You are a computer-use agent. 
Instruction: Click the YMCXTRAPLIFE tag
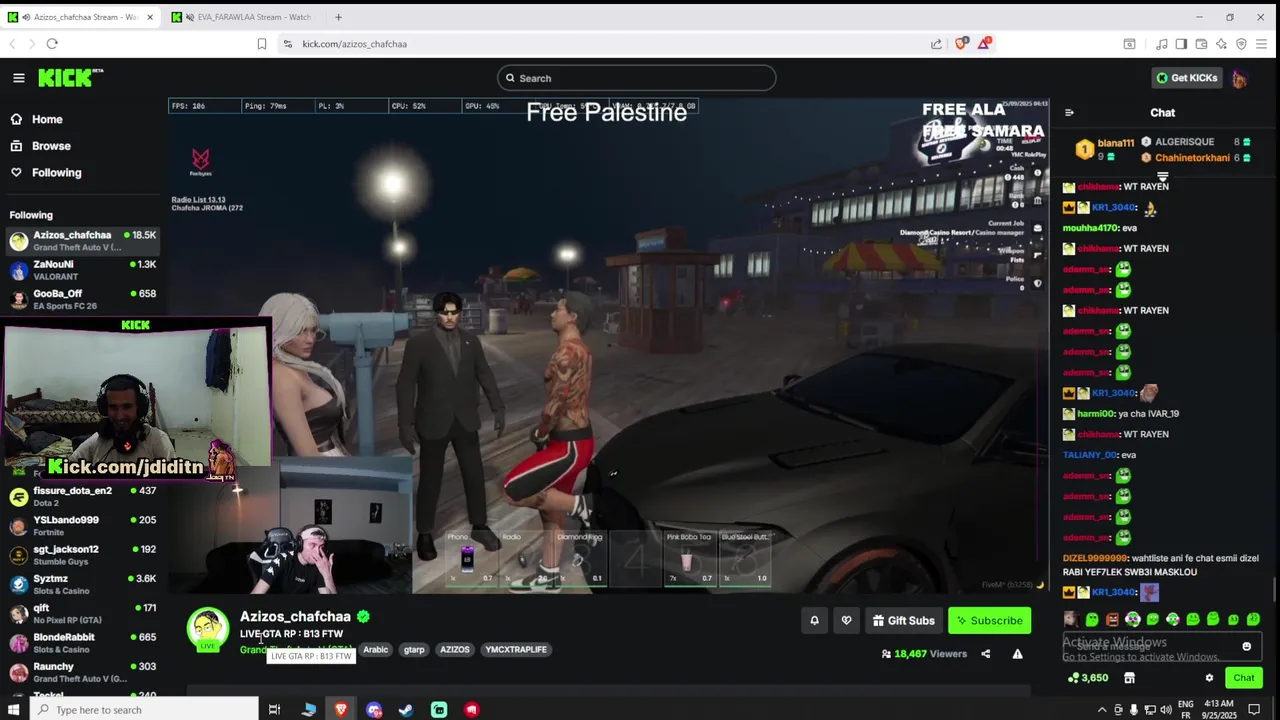click(x=516, y=650)
